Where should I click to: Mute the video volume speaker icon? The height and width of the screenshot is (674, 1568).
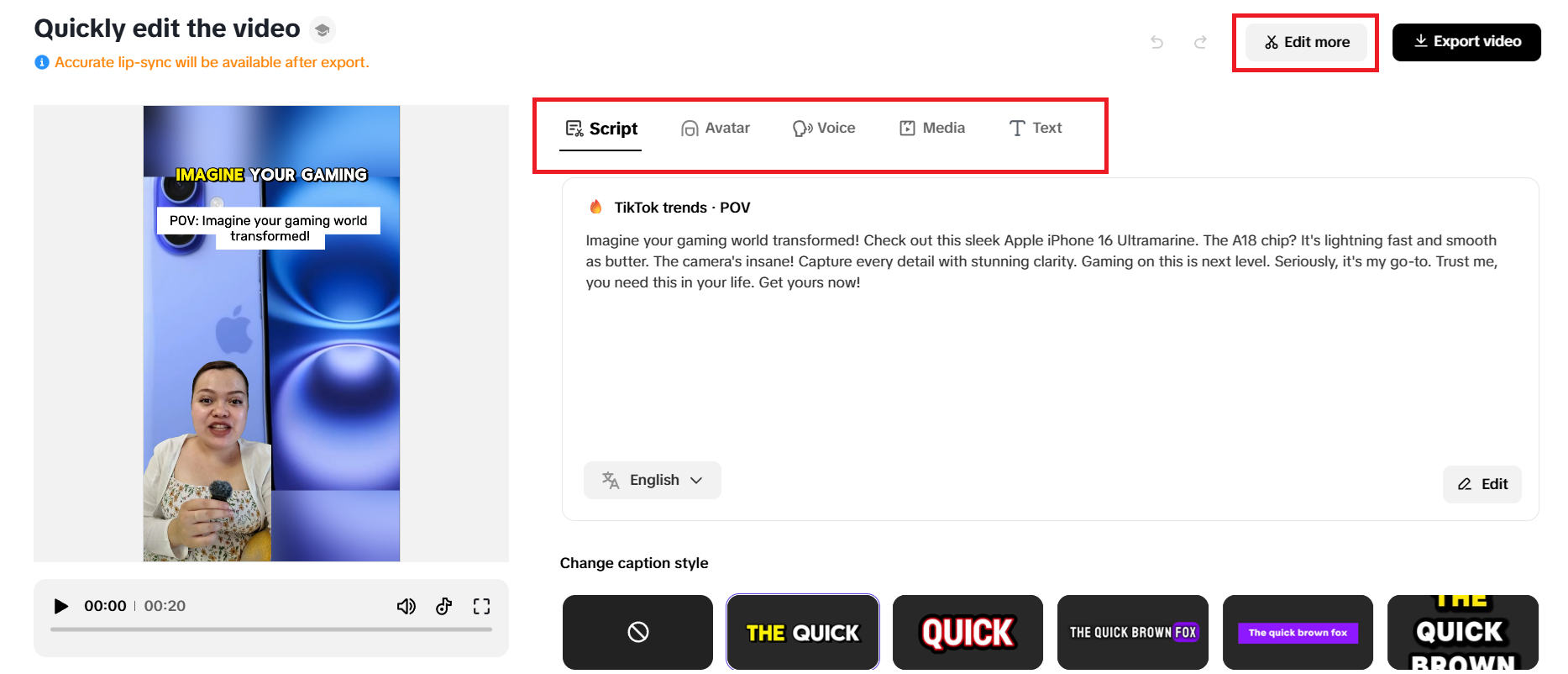pyautogui.click(x=406, y=606)
